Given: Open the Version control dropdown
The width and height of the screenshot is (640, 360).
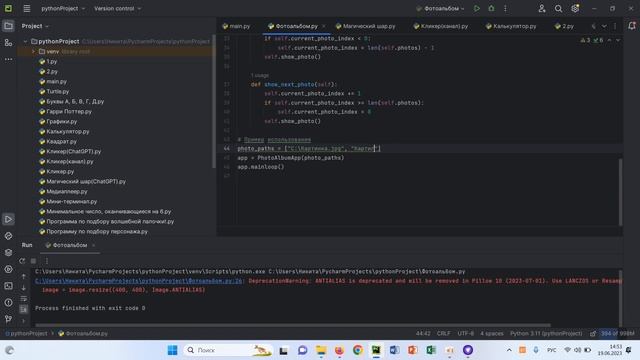Looking at the screenshot, I should pyautogui.click(x=118, y=8).
